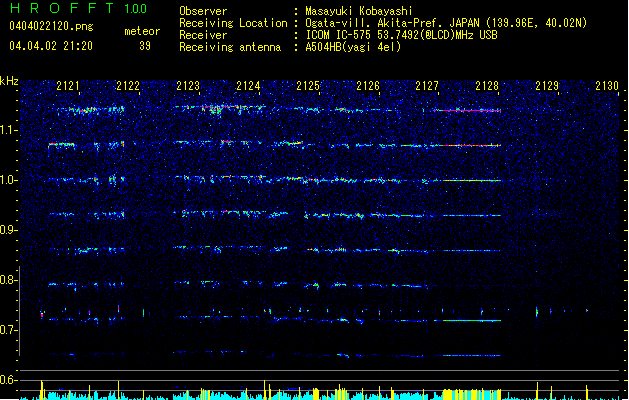Click the 2130 time axis marker
Image resolution: width=629 pixels, height=400 pixels.
click(607, 86)
